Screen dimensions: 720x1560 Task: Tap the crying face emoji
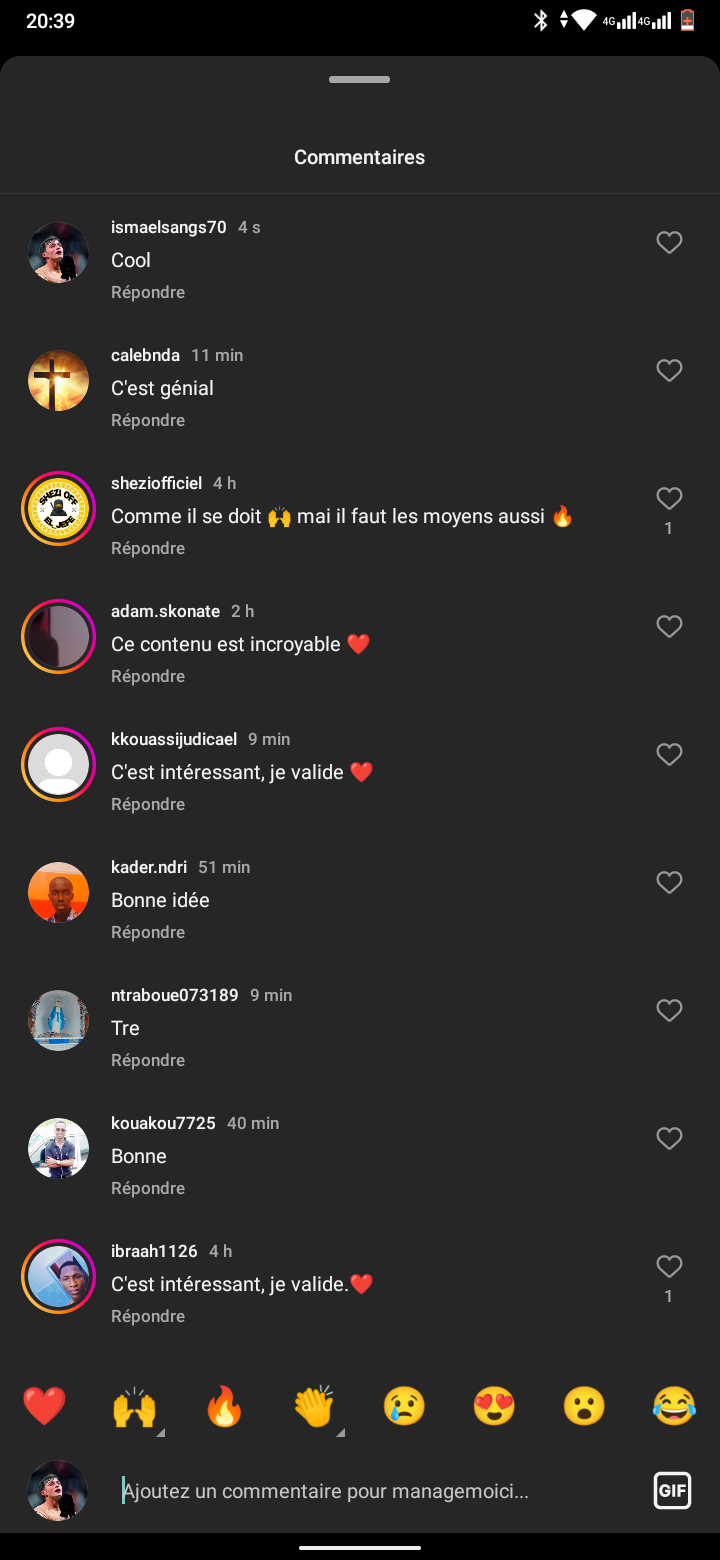tap(404, 1406)
